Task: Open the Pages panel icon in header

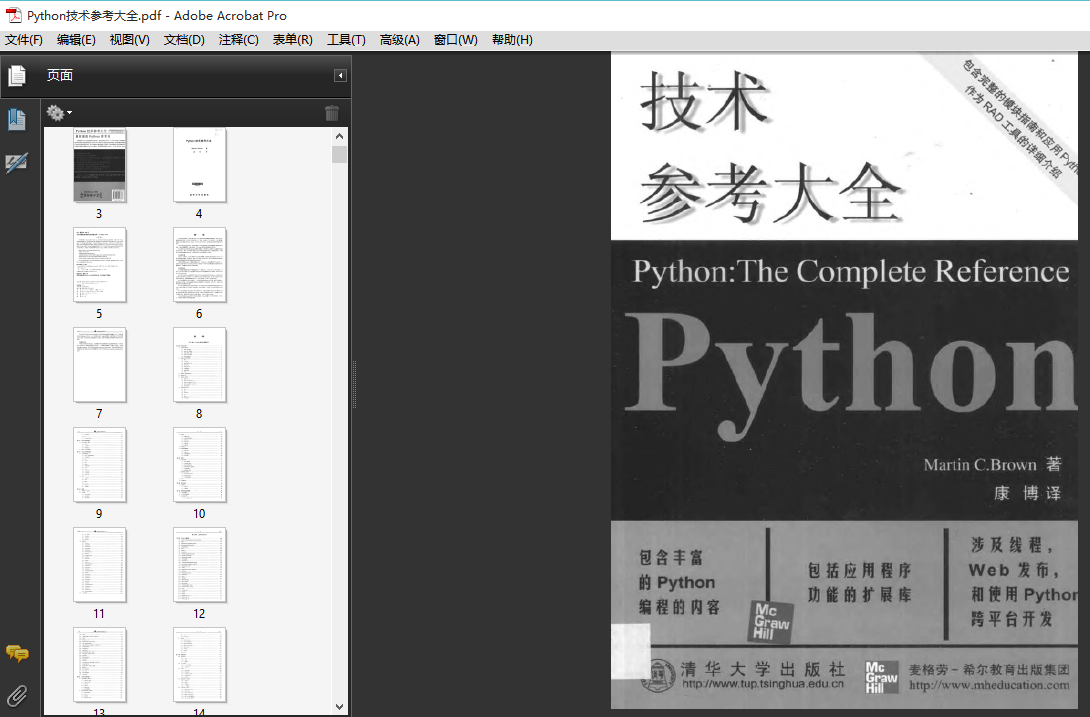Action: [17, 75]
